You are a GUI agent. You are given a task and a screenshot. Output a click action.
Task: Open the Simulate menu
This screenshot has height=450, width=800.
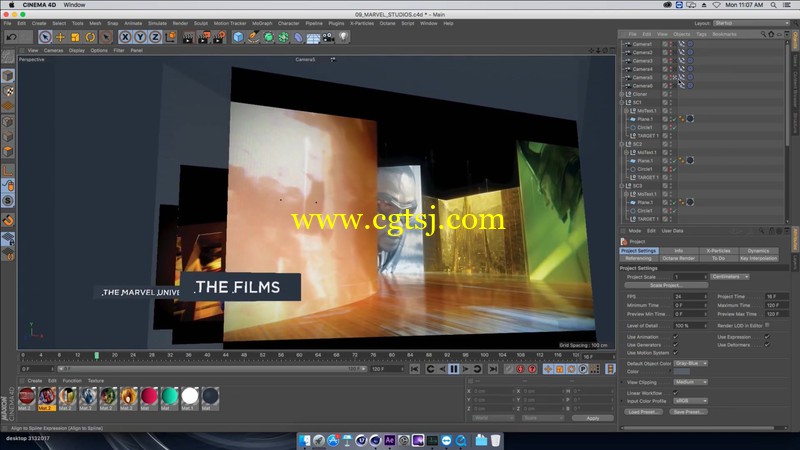157,23
